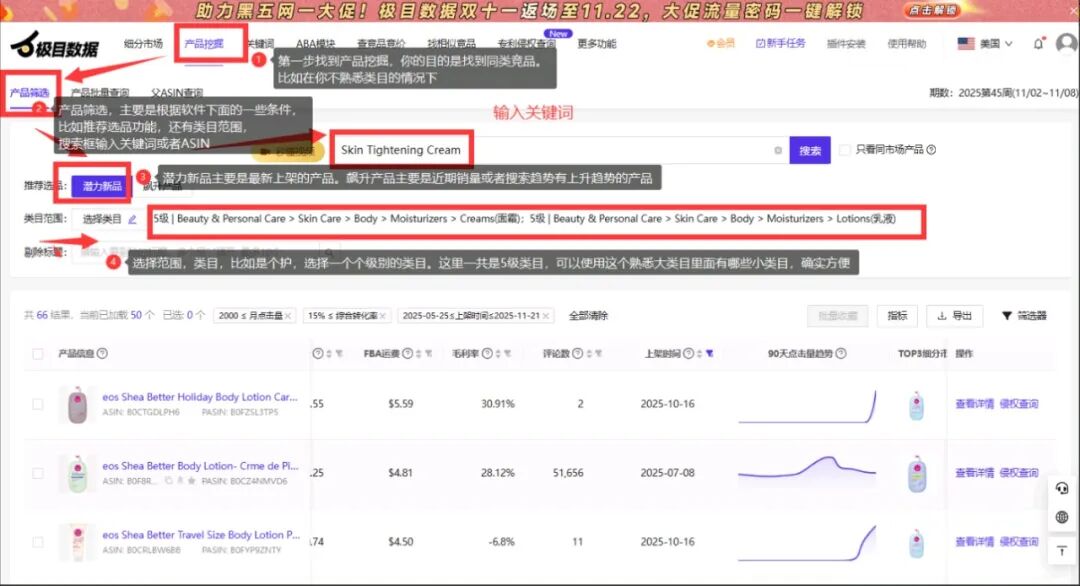This screenshot has width=1080, height=586.
Task: Open the user avatar menu
Action: click(x=1068, y=43)
